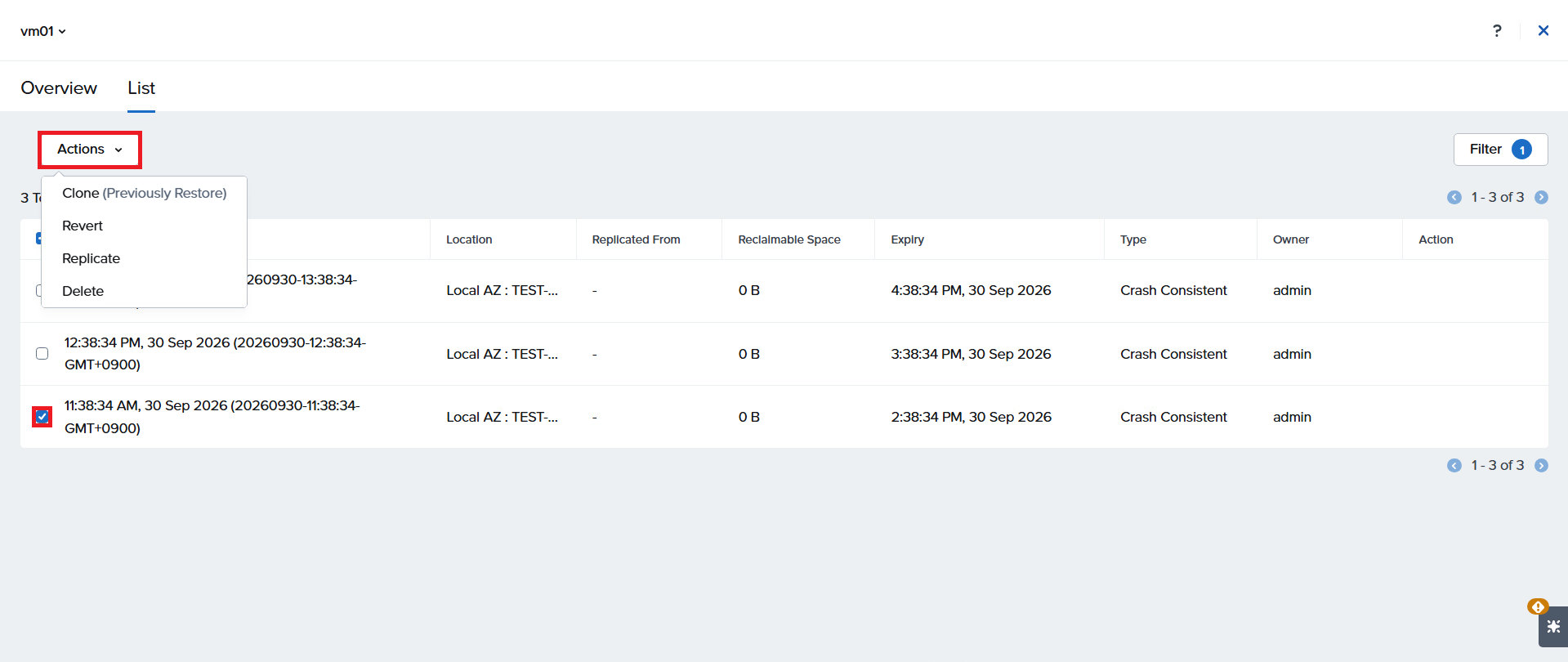
Task: Click the Location column header
Action: pyautogui.click(x=469, y=239)
